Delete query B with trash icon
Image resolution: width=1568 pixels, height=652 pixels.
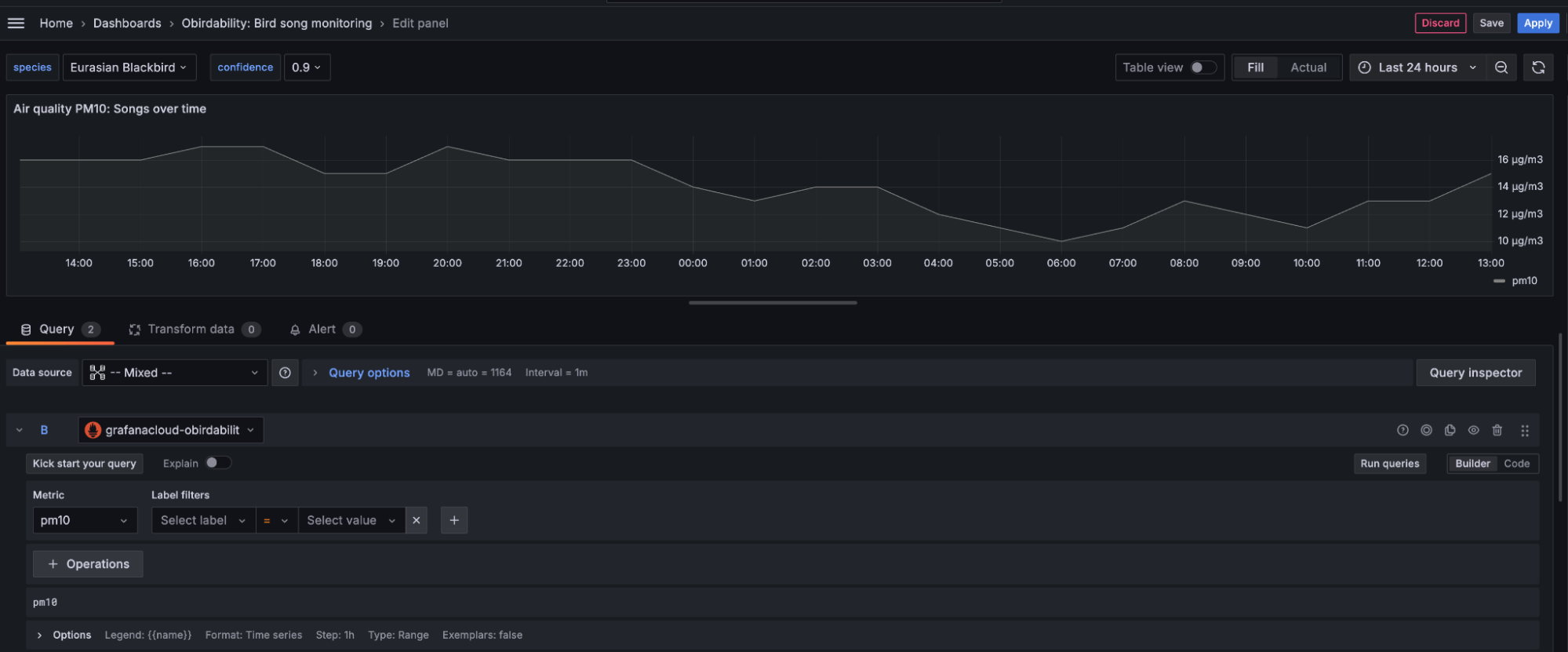pos(1497,430)
